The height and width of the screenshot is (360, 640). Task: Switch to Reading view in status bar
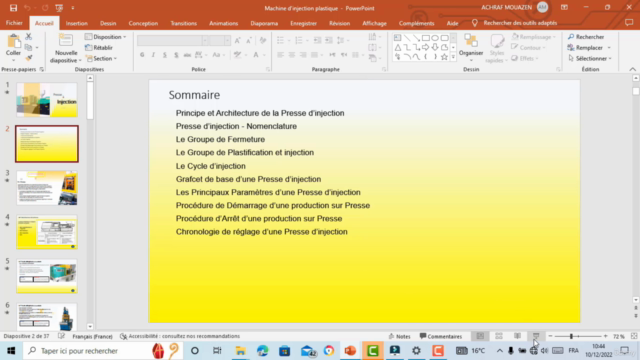[x=518, y=336]
